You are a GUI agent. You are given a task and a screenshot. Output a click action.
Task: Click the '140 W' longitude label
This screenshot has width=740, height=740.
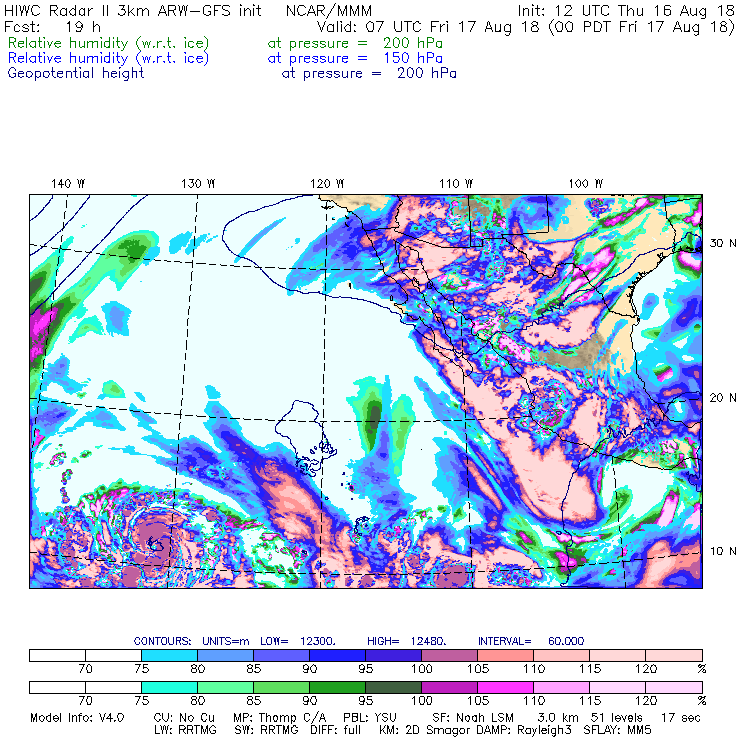(68, 184)
